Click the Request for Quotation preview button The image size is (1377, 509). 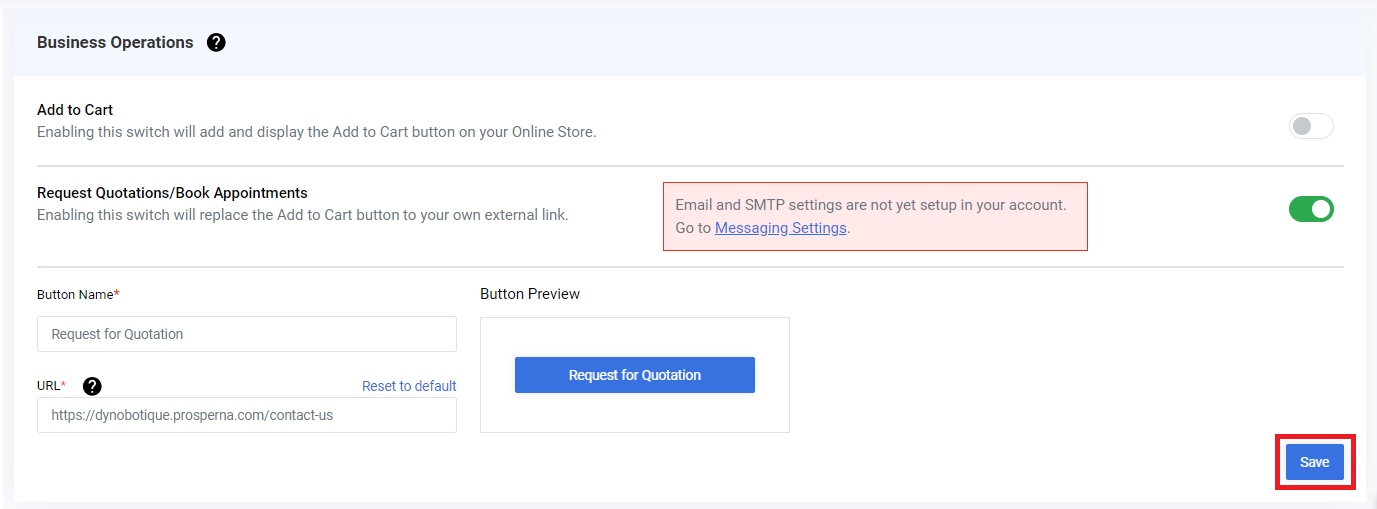635,375
